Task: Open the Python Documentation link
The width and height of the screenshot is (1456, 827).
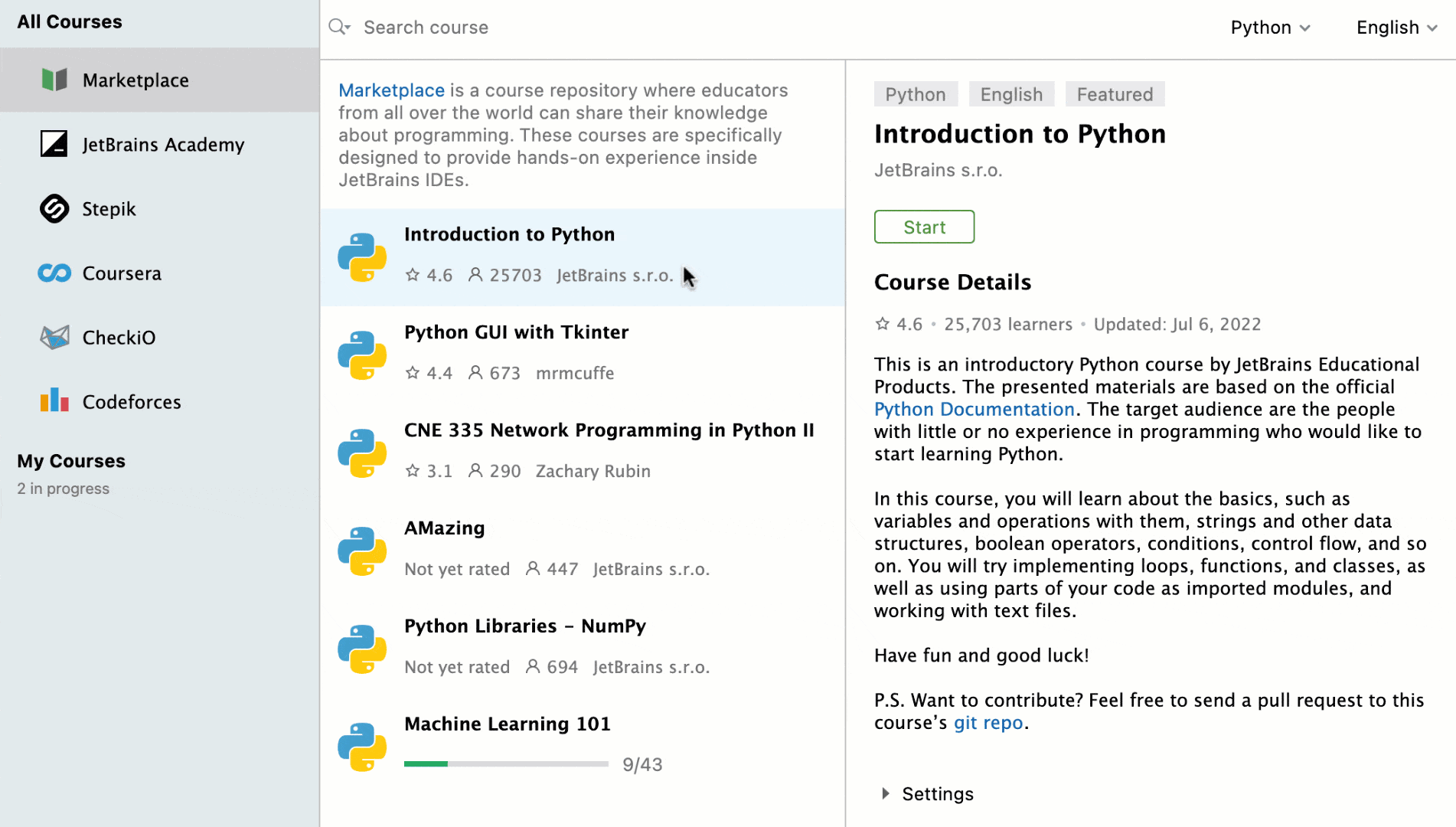Action: [x=974, y=409]
